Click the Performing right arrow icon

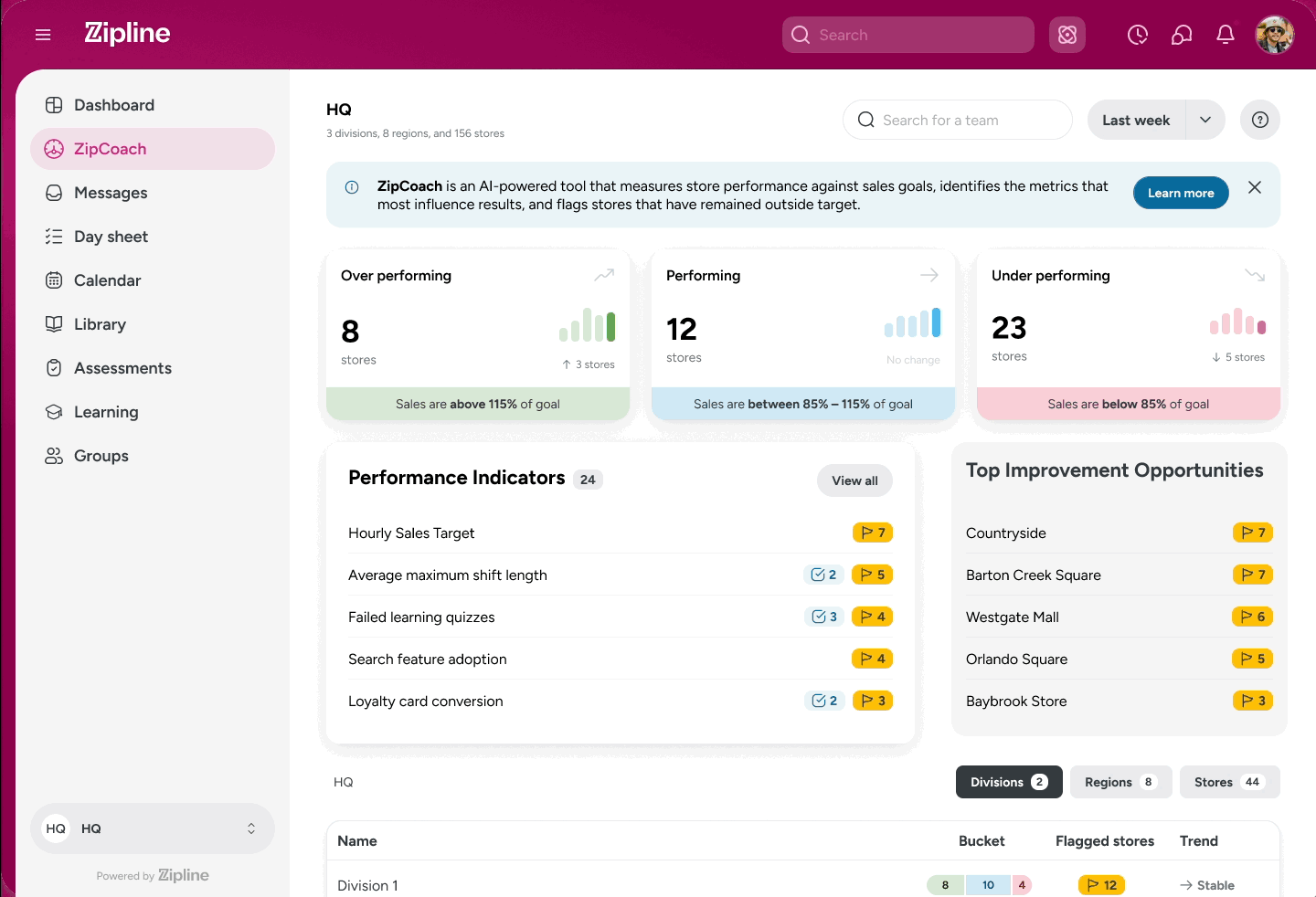[x=929, y=275]
